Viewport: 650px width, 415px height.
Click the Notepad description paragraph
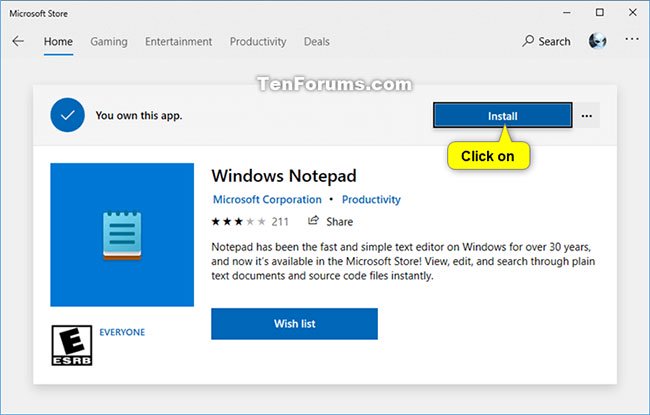403,261
